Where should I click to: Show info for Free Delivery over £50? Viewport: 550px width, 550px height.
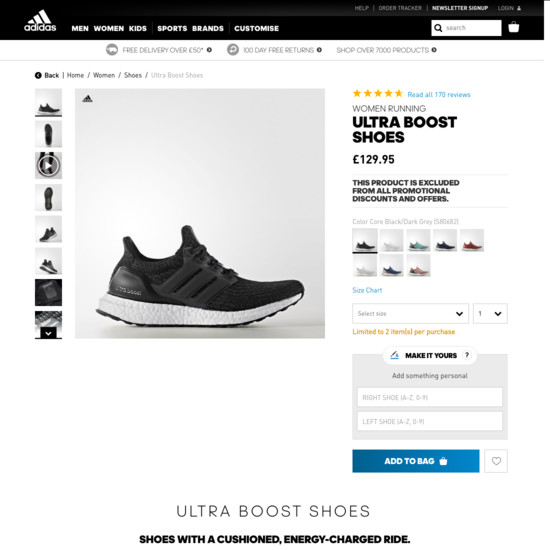209,50
